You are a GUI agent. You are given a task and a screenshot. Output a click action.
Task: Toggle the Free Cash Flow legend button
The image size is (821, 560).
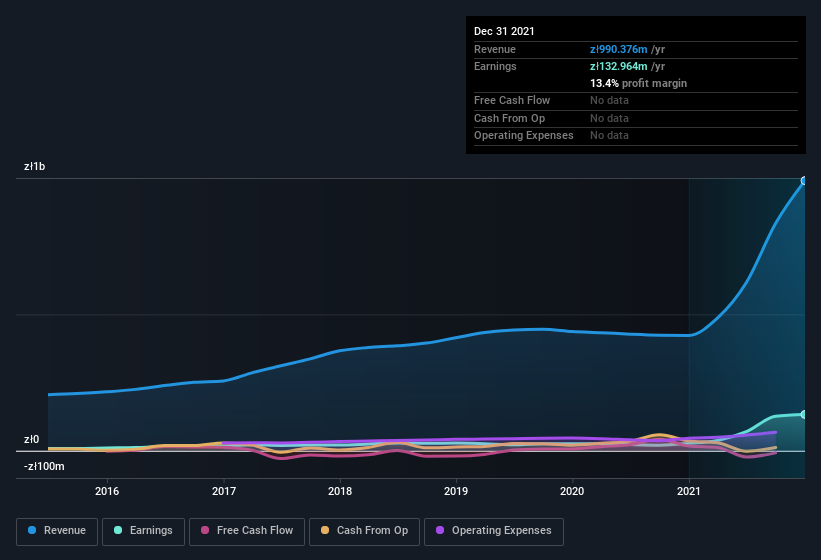coord(247,531)
